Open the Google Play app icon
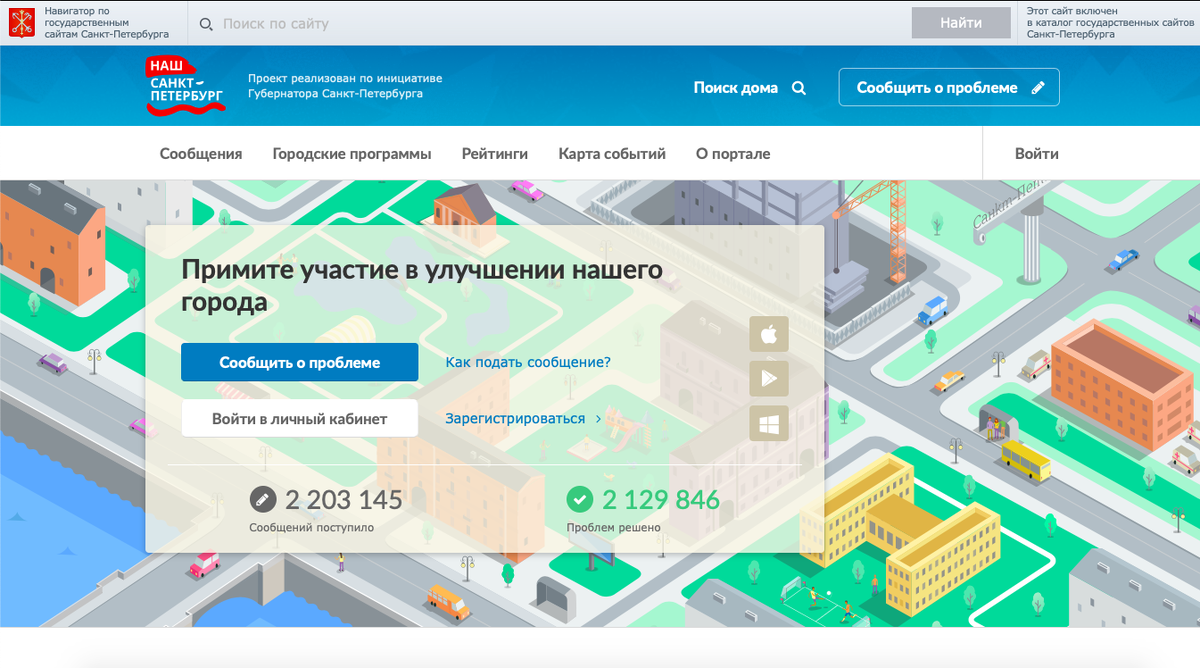Screen dimensions: 1200x668 (768, 378)
